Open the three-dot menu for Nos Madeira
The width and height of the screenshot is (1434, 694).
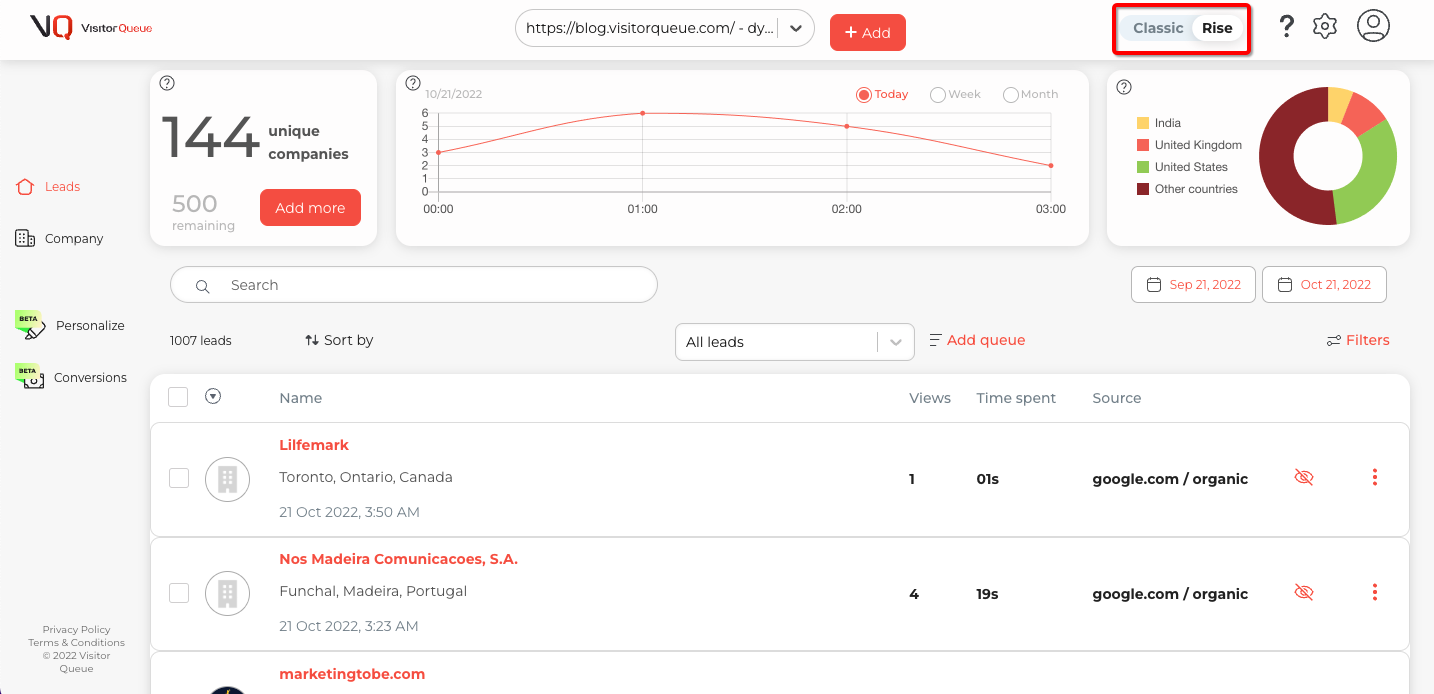click(1375, 591)
